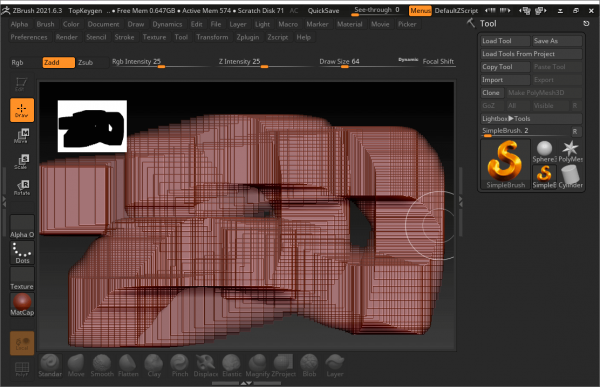Expand Lightbox Tools

531,119
